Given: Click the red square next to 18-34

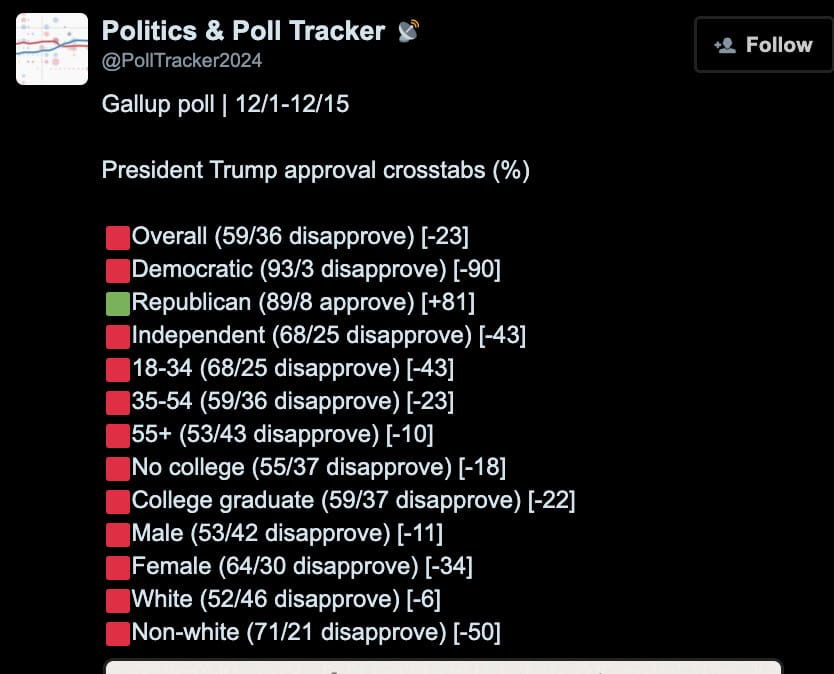Looking at the screenshot, I should click(118, 369).
